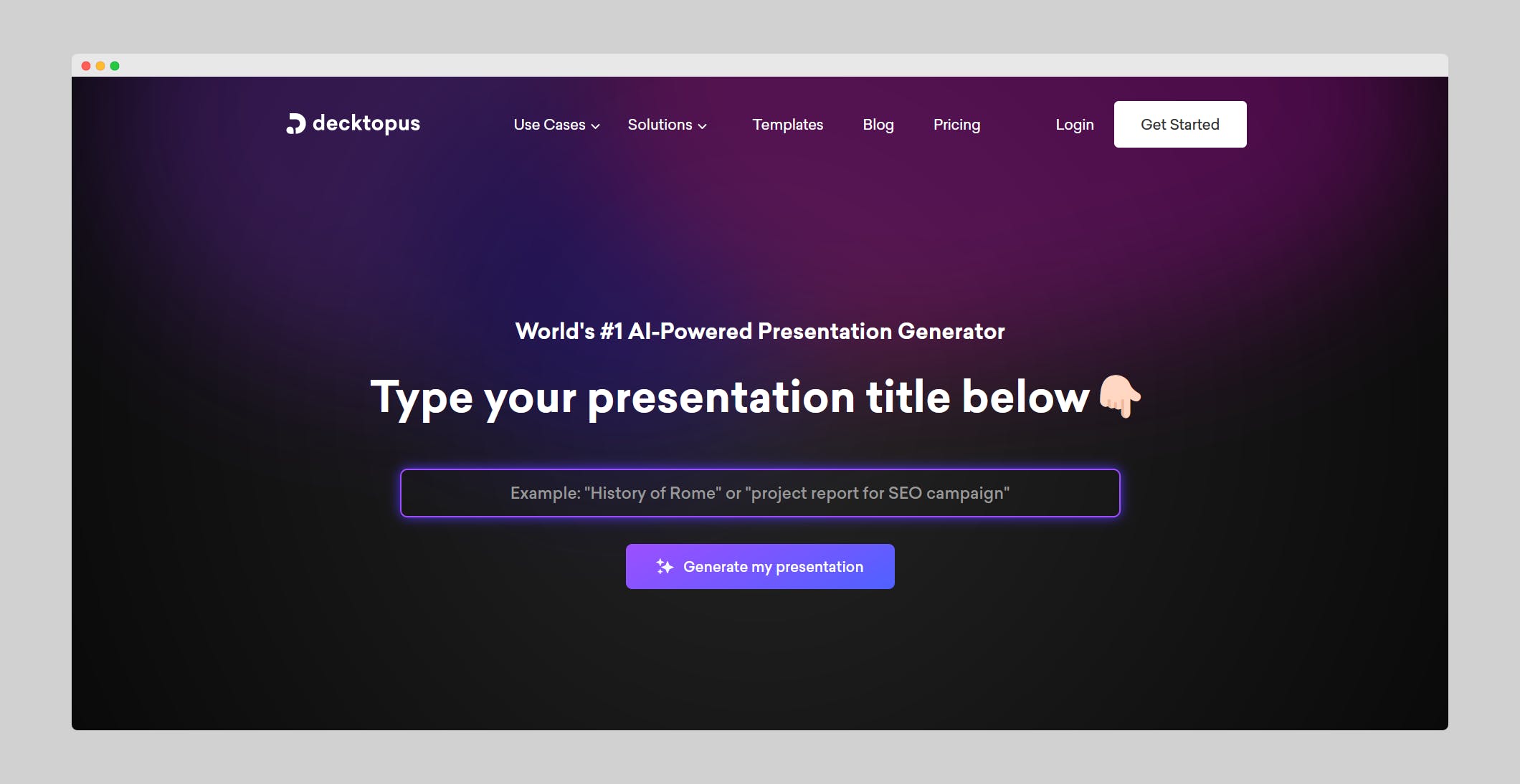Focus the presentation title input field
Screen dimensions: 1520x784
tap(760, 493)
